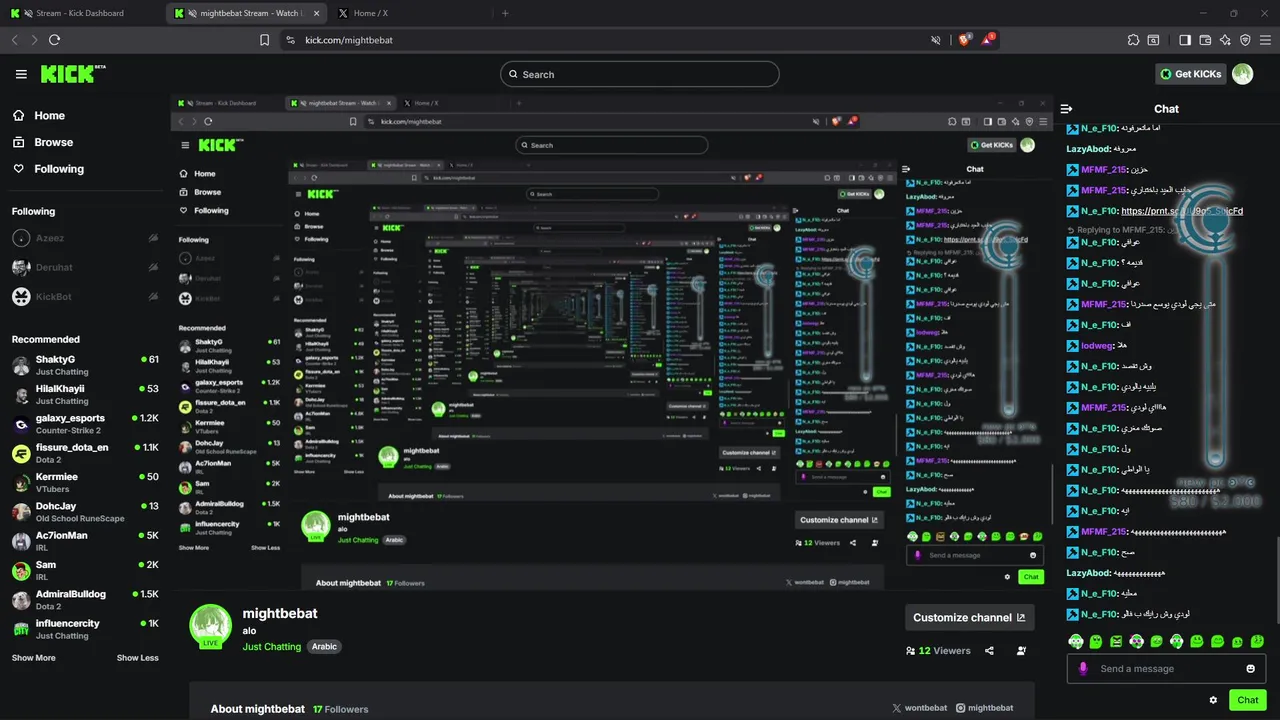This screenshot has width=1280, height=720.
Task: Toggle the muted-audio icon in address bar
Action: [x=936, y=40]
